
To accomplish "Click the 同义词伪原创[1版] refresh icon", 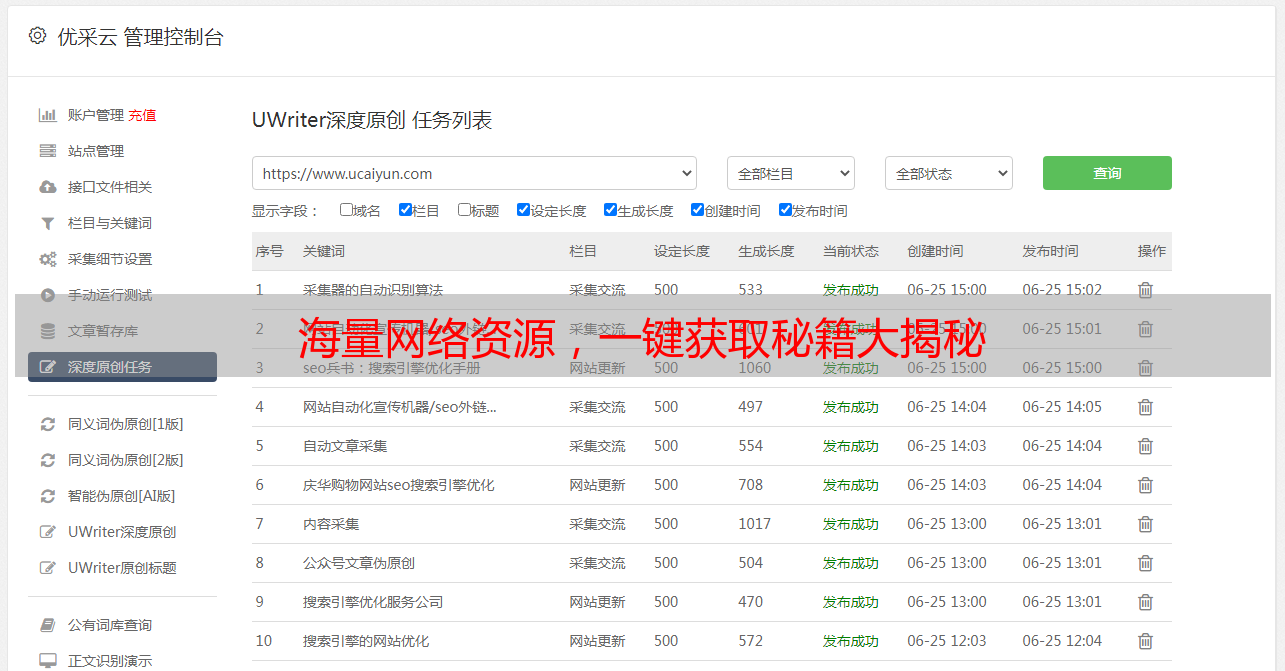I will (x=47, y=424).
